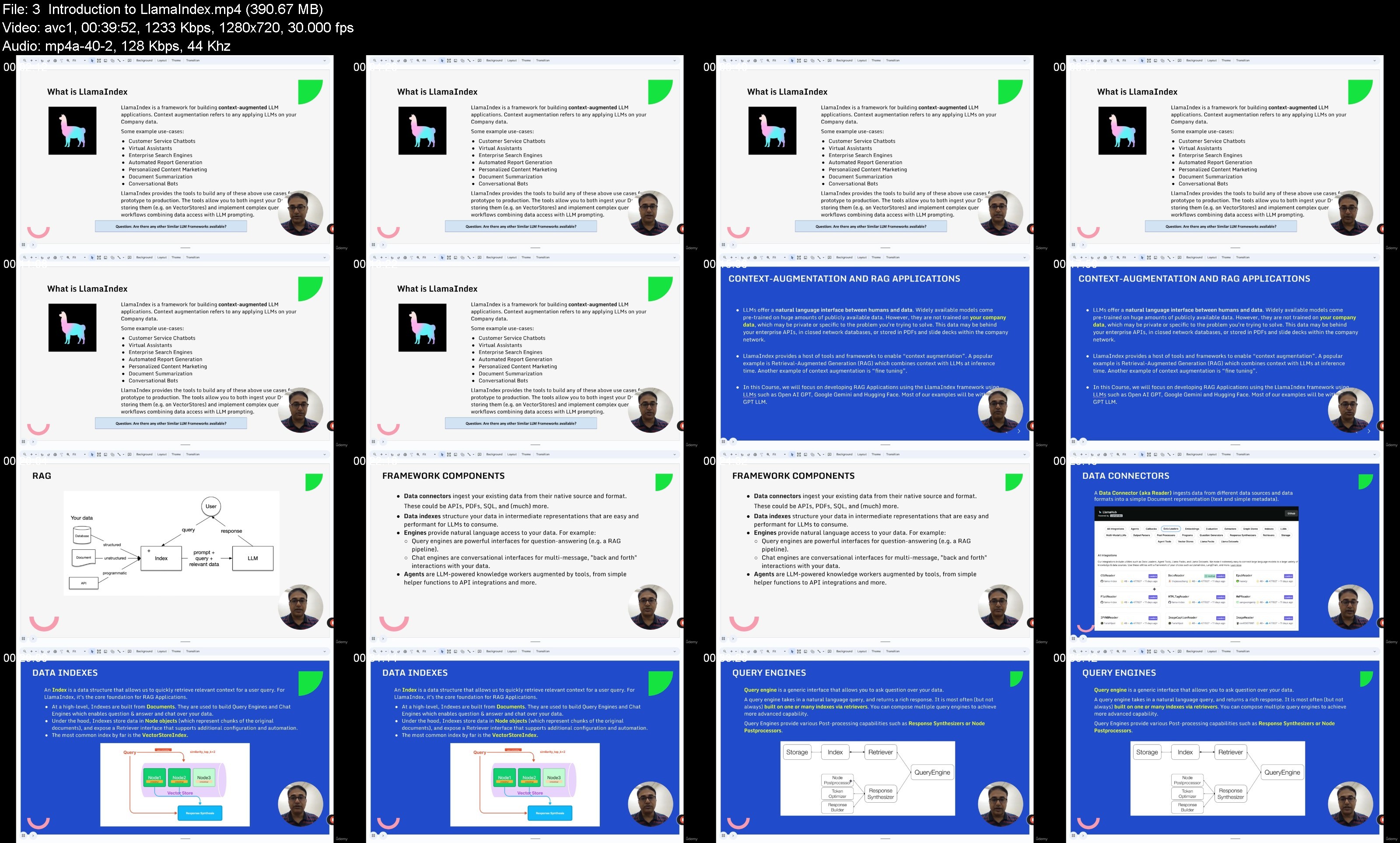Click presenter webcam circle in RAG thumbnail

[x=300, y=607]
